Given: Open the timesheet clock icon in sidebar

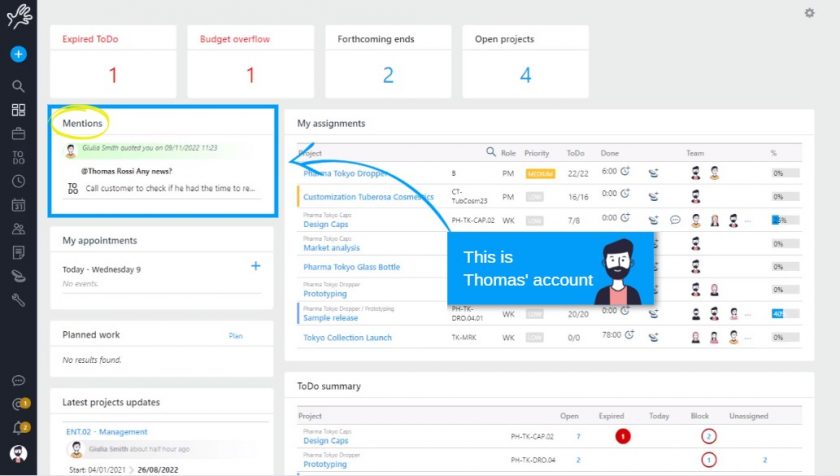Looking at the screenshot, I should 18,181.
